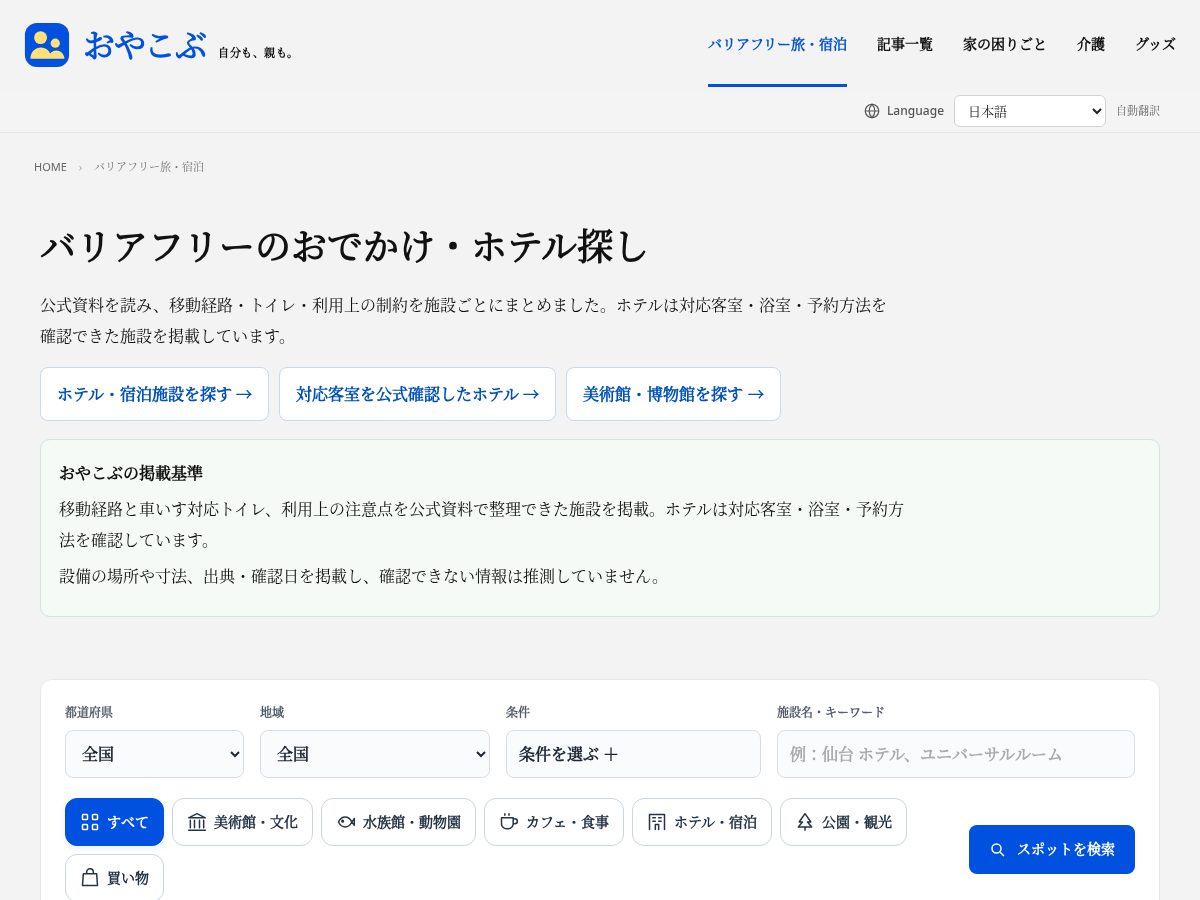Image resolution: width=1200 pixels, height=900 pixels.
Task: Toggle the ホテル・宿泊 category filter
Action: click(x=702, y=822)
